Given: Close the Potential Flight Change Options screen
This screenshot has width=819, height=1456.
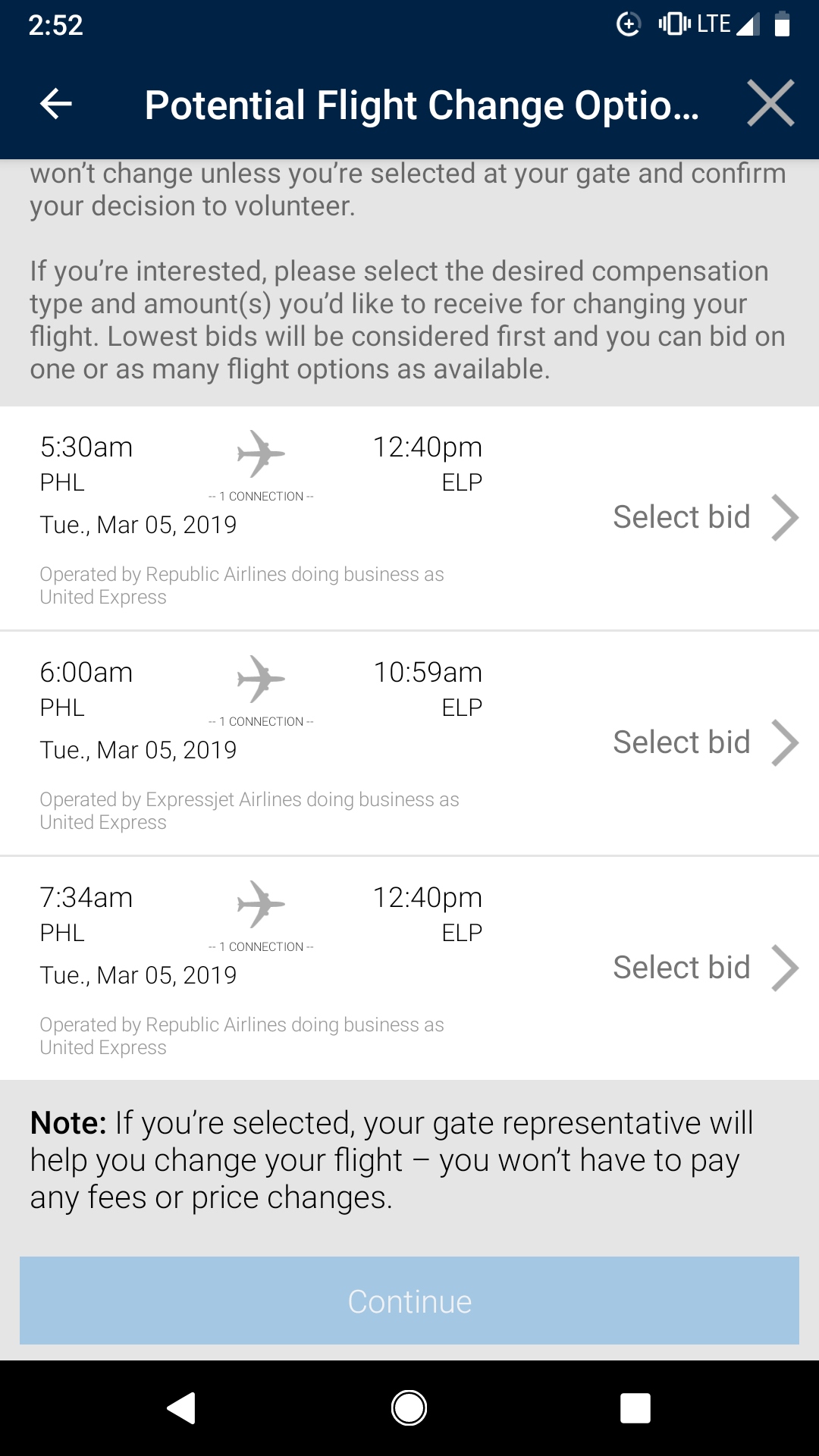Looking at the screenshot, I should point(770,103).
